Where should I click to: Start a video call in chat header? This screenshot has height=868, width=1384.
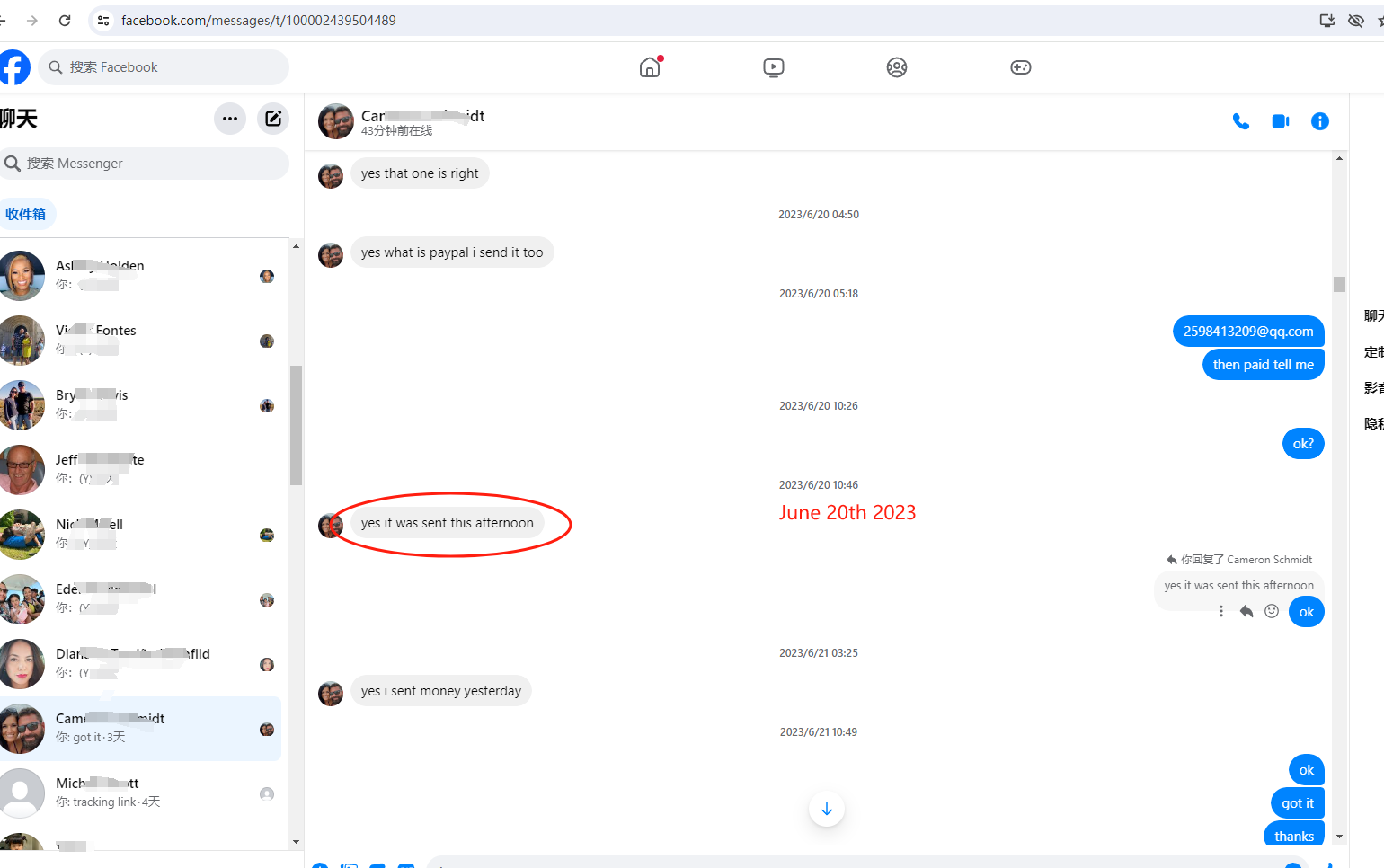[x=1281, y=121]
